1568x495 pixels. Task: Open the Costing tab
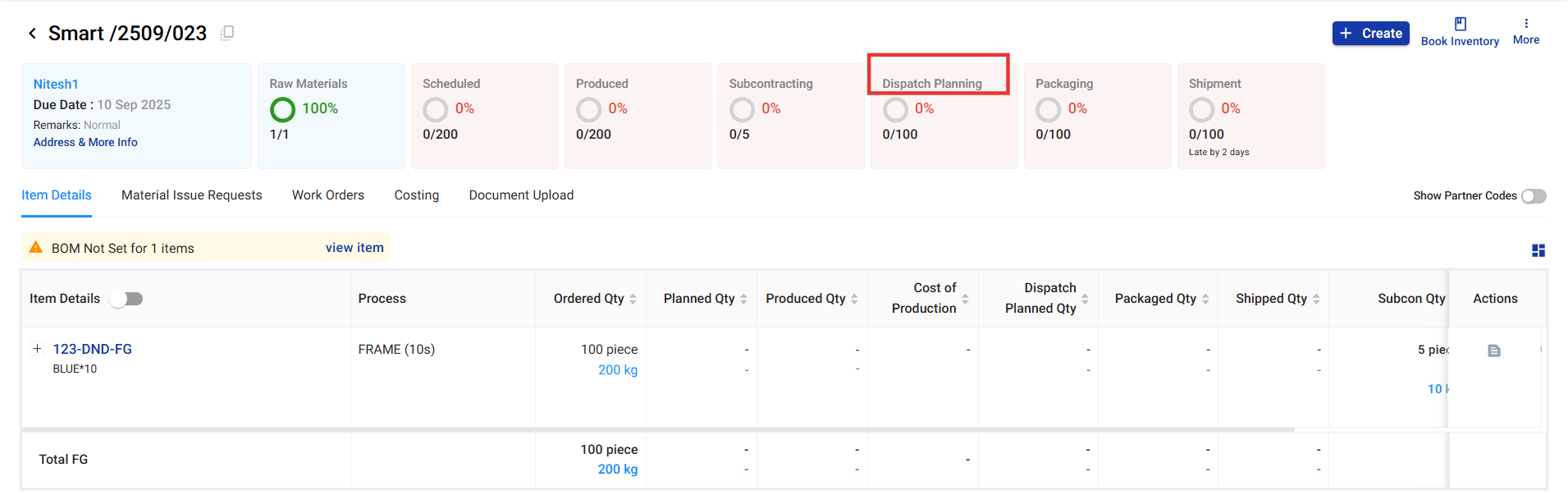[x=416, y=195]
